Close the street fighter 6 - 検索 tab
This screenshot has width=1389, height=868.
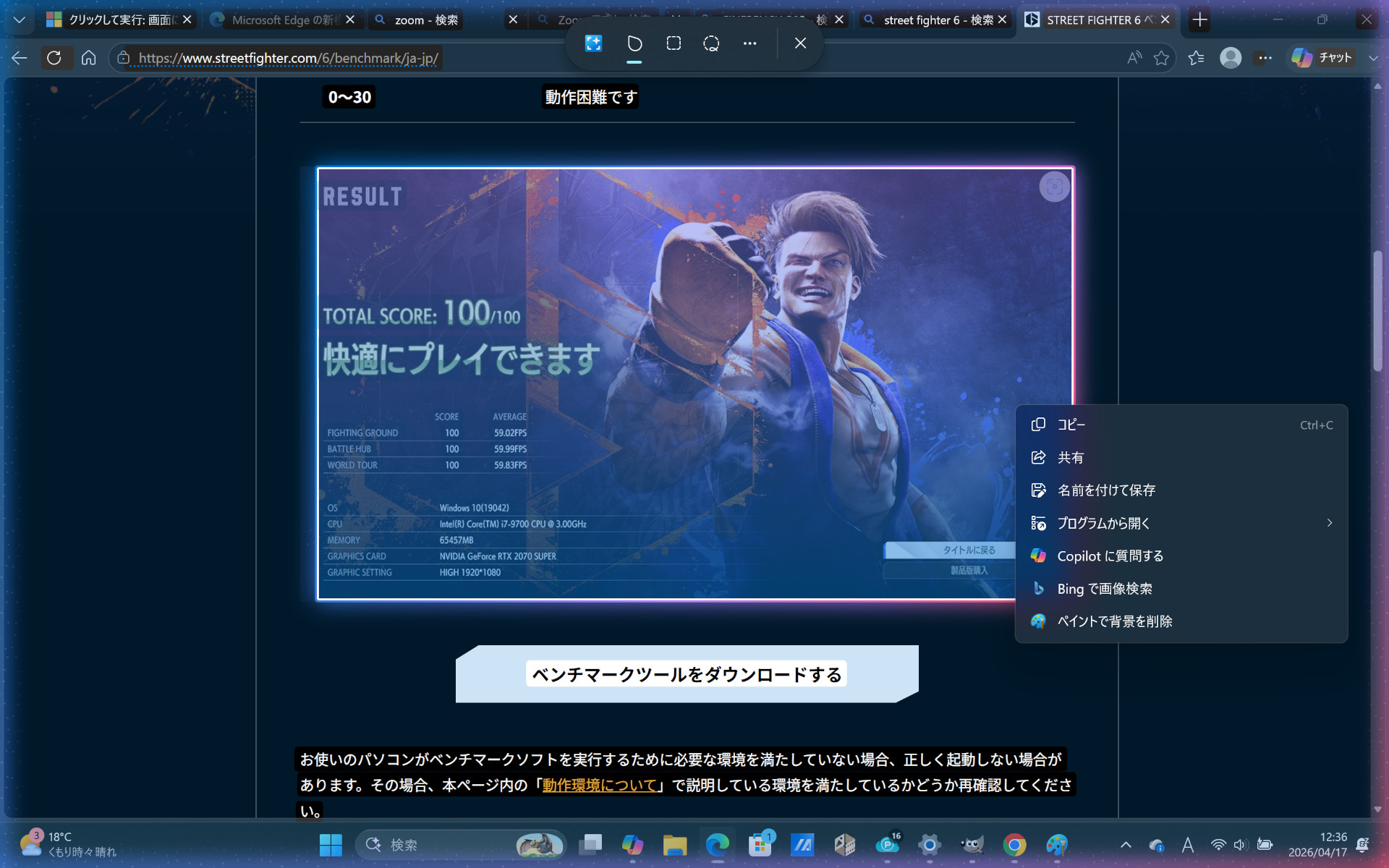tap(1002, 20)
